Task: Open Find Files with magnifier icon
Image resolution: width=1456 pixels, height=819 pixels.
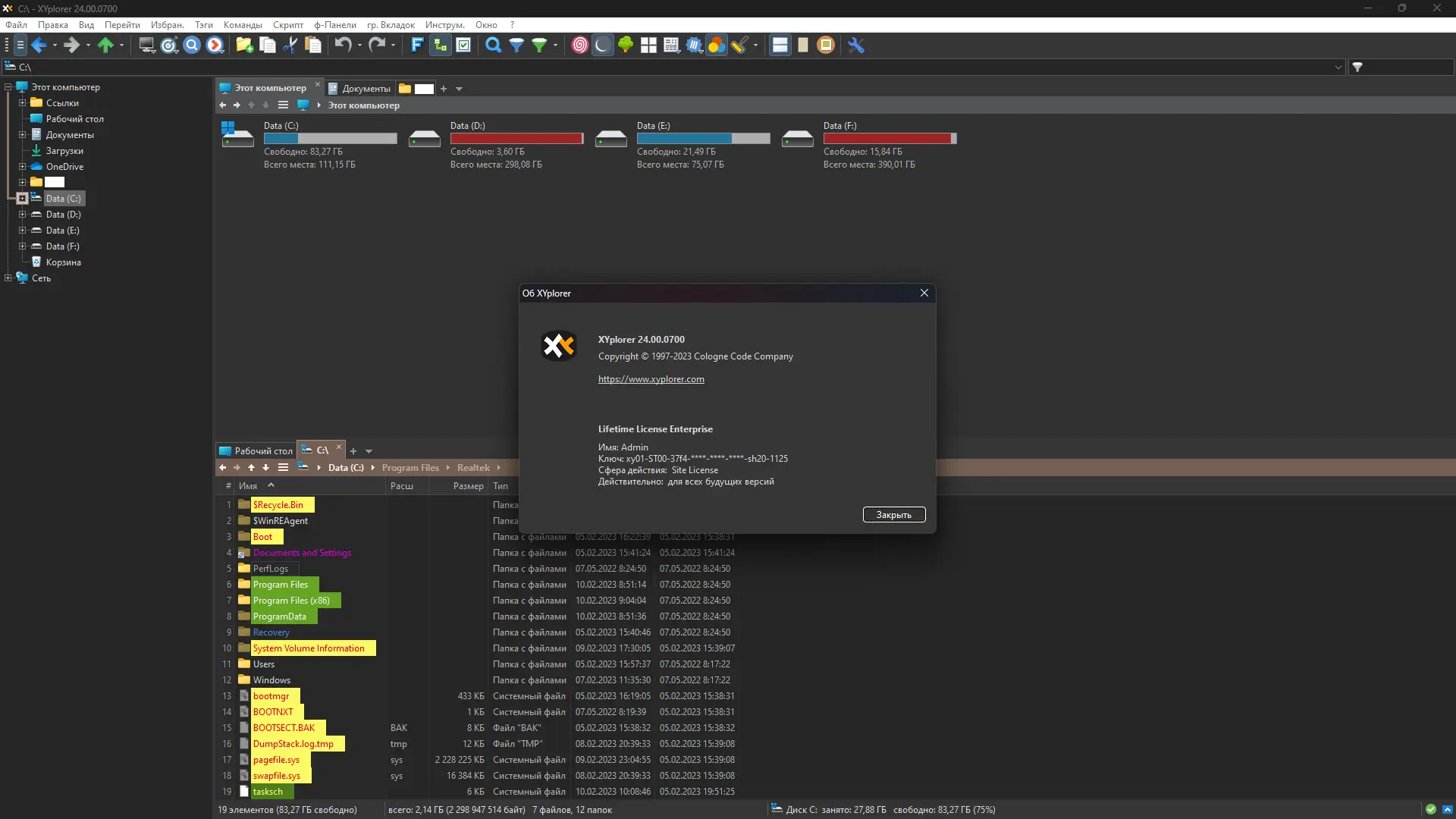Action: 493,45
